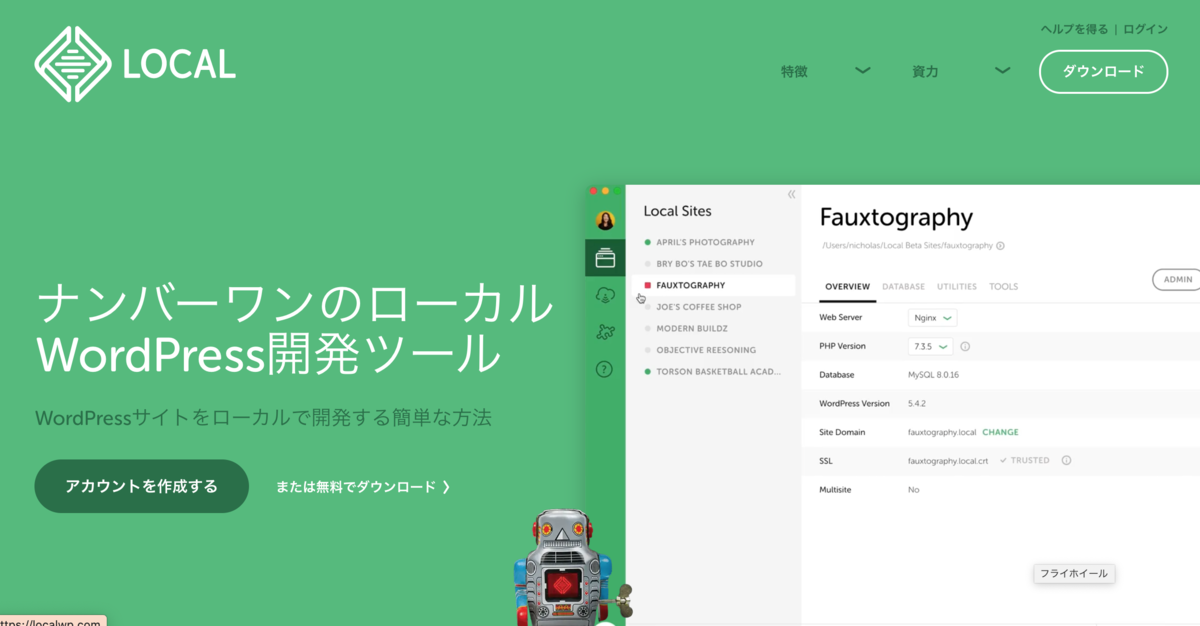Click the ナンバーワンのローカル headline text

point(293,303)
